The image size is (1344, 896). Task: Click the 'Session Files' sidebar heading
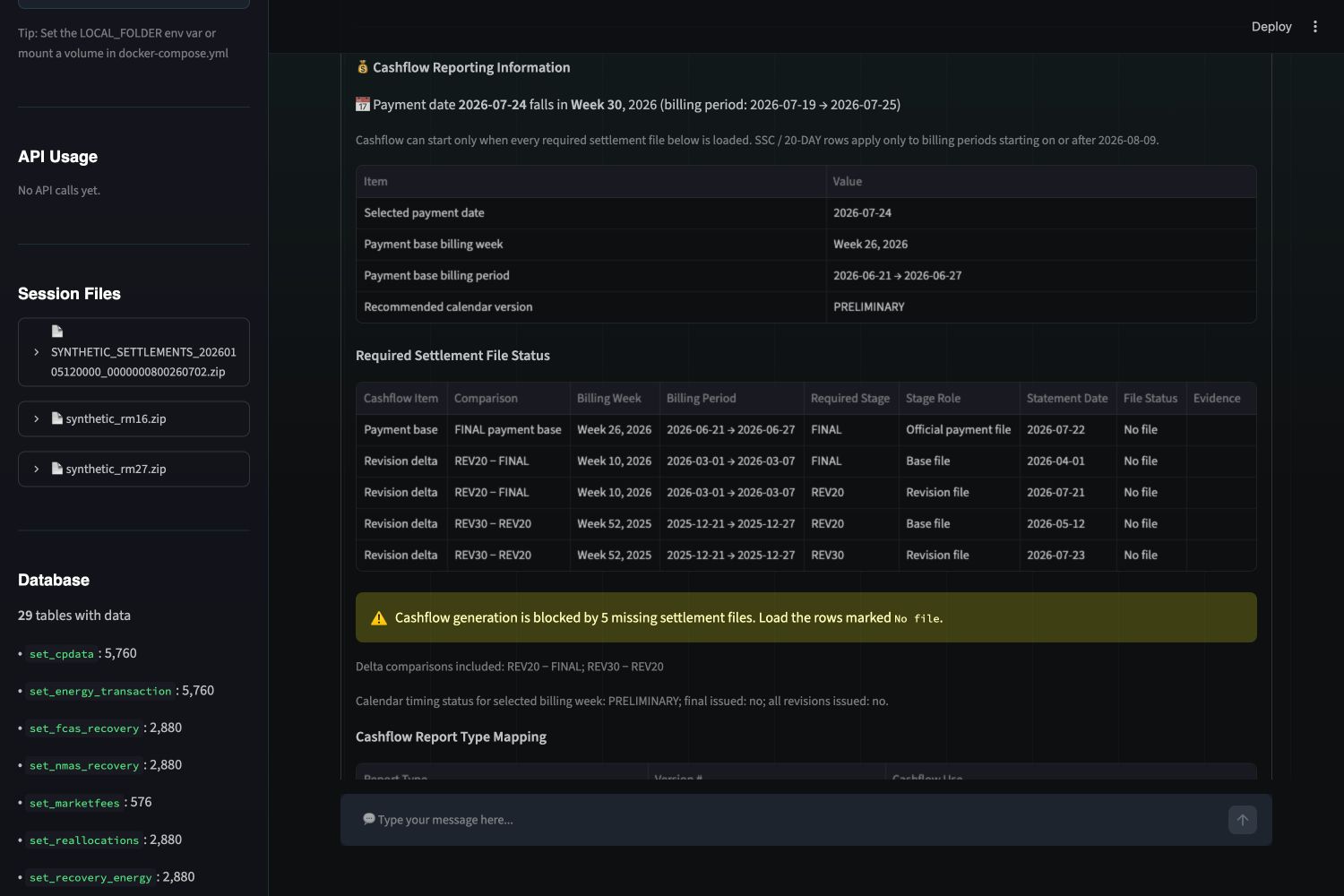69,294
